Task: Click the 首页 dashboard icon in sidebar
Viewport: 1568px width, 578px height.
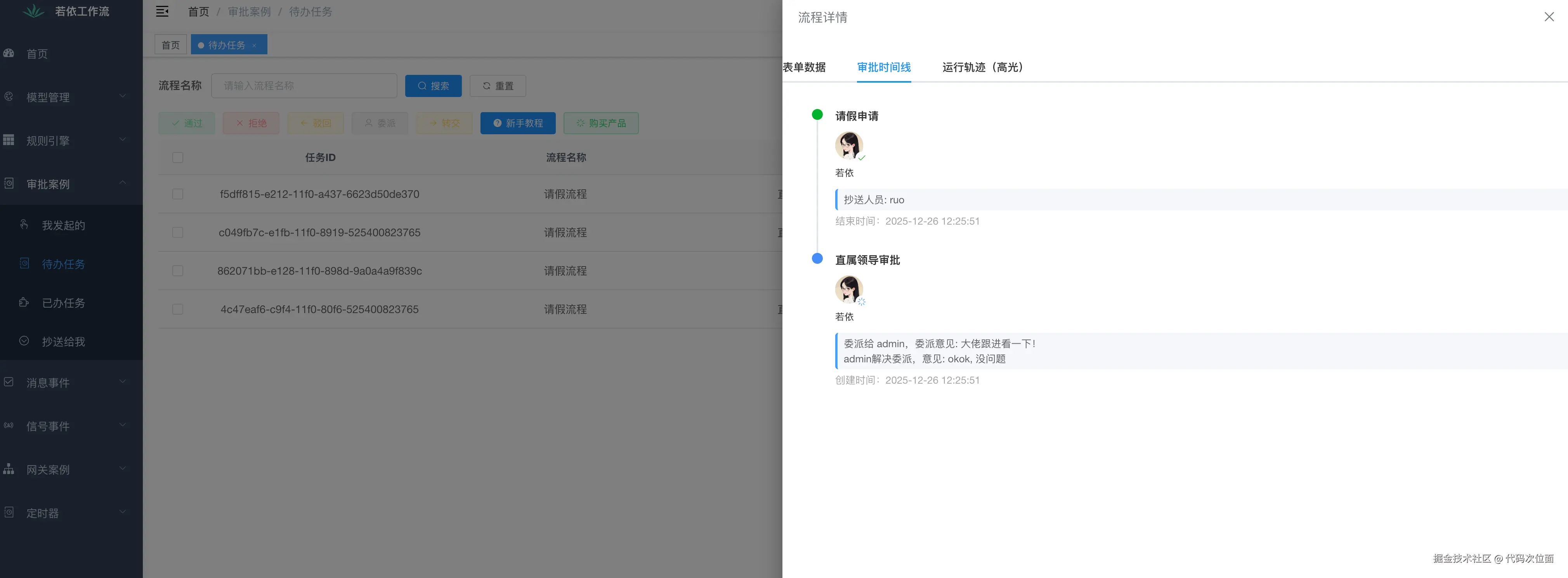Action: 9,54
